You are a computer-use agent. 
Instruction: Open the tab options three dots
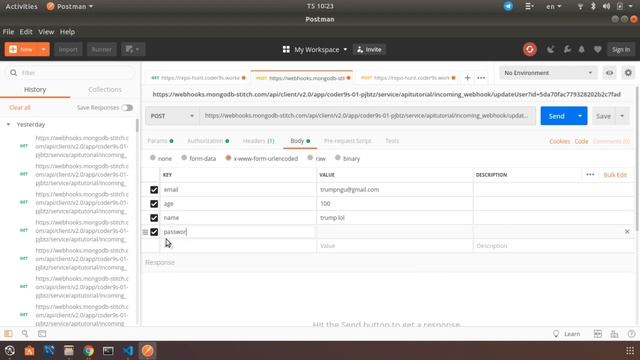(x=481, y=78)
